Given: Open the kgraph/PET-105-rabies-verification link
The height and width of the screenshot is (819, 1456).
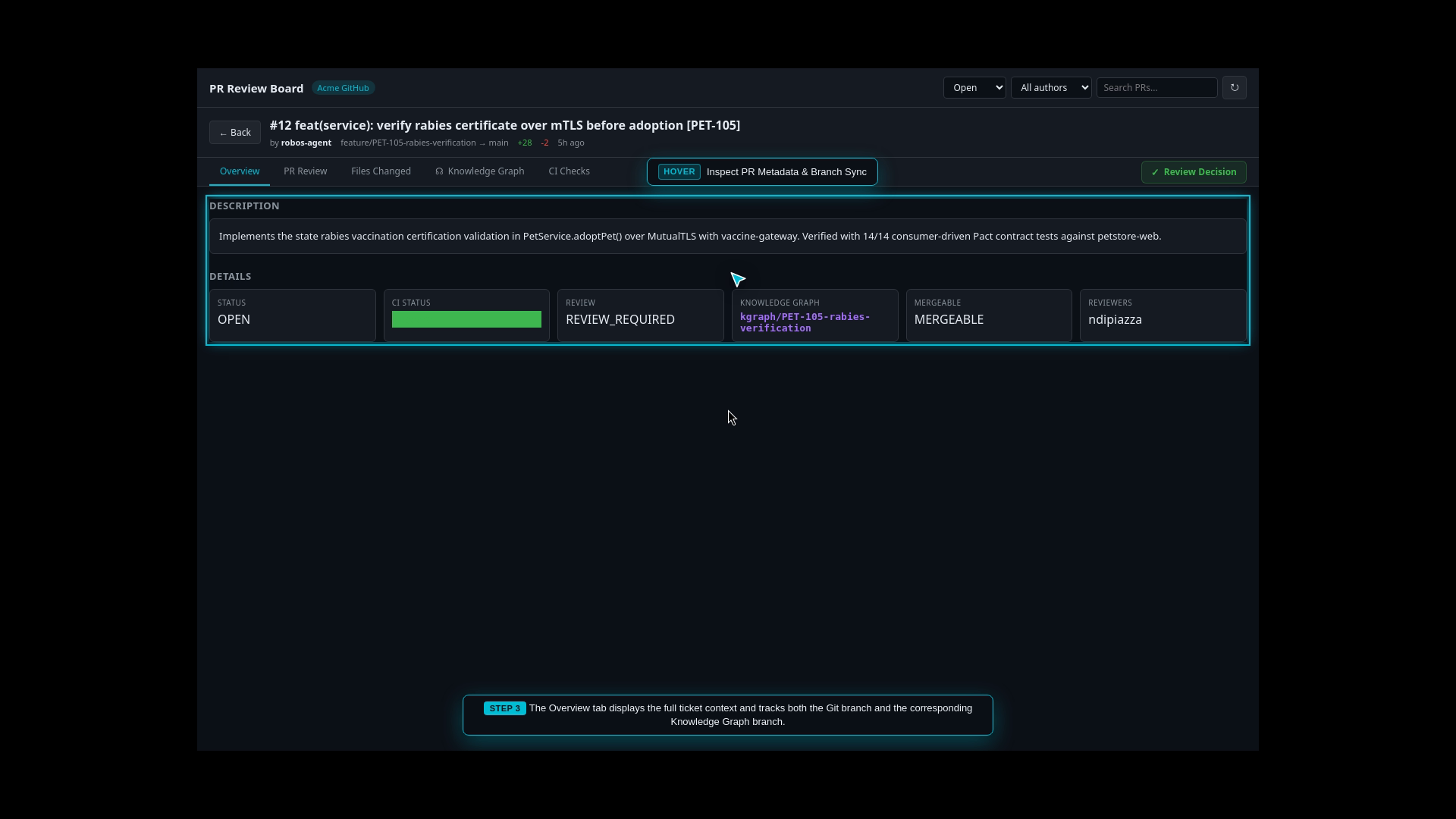Looking at the screenshot, I should coord(805,322).
